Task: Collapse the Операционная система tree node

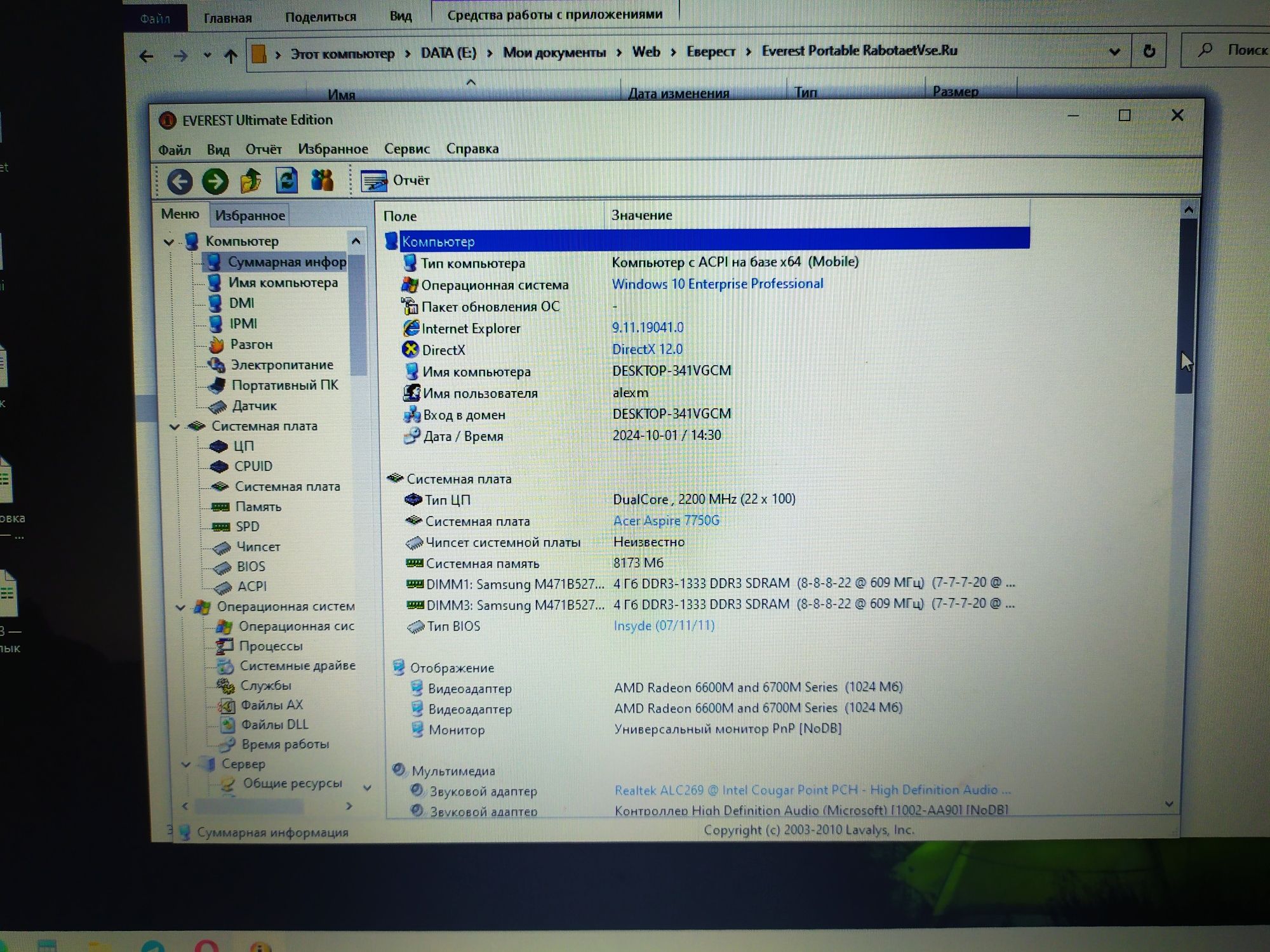Action: (x=180, y=607)
